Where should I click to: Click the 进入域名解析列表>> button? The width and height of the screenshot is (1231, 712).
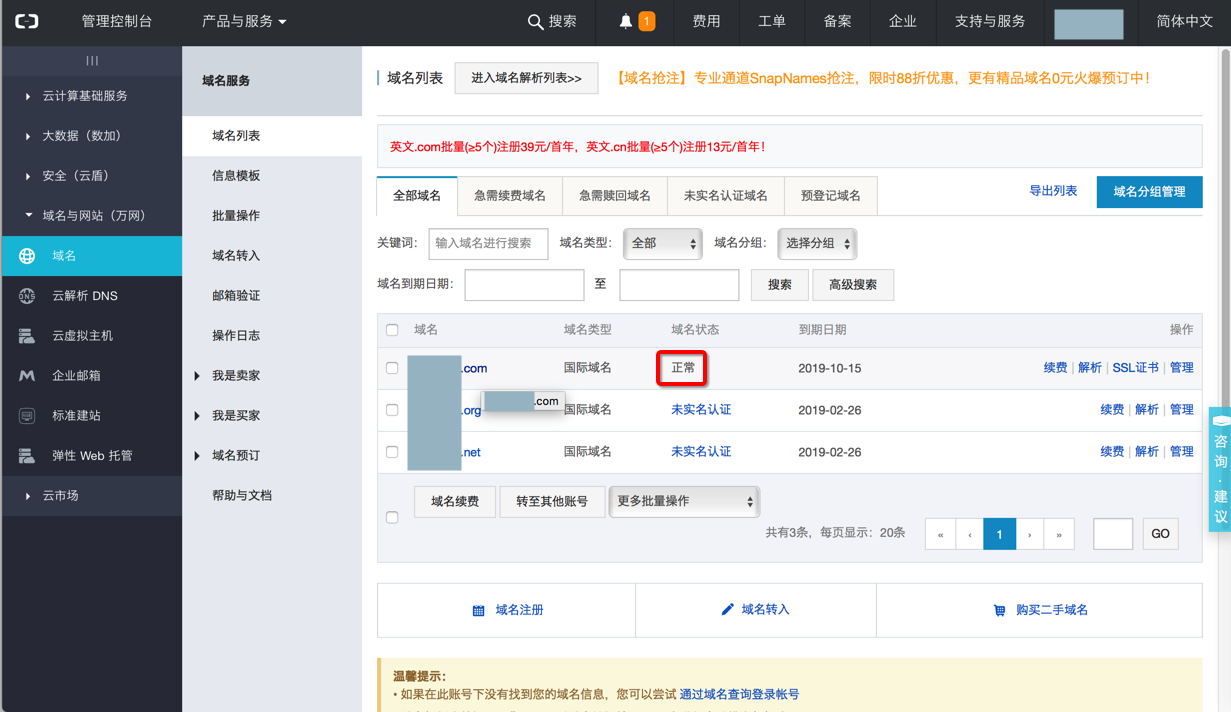(x=526, y=78)
